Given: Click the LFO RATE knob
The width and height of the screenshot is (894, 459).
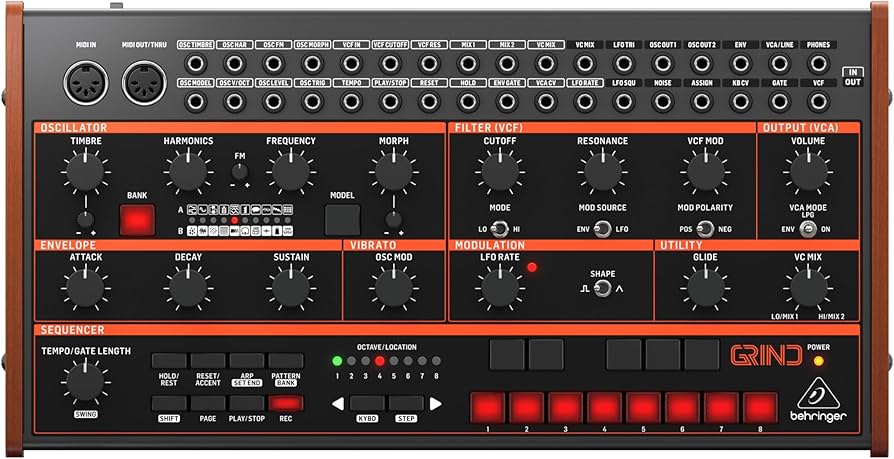Looking at the screenshot, I should [500, 288].
